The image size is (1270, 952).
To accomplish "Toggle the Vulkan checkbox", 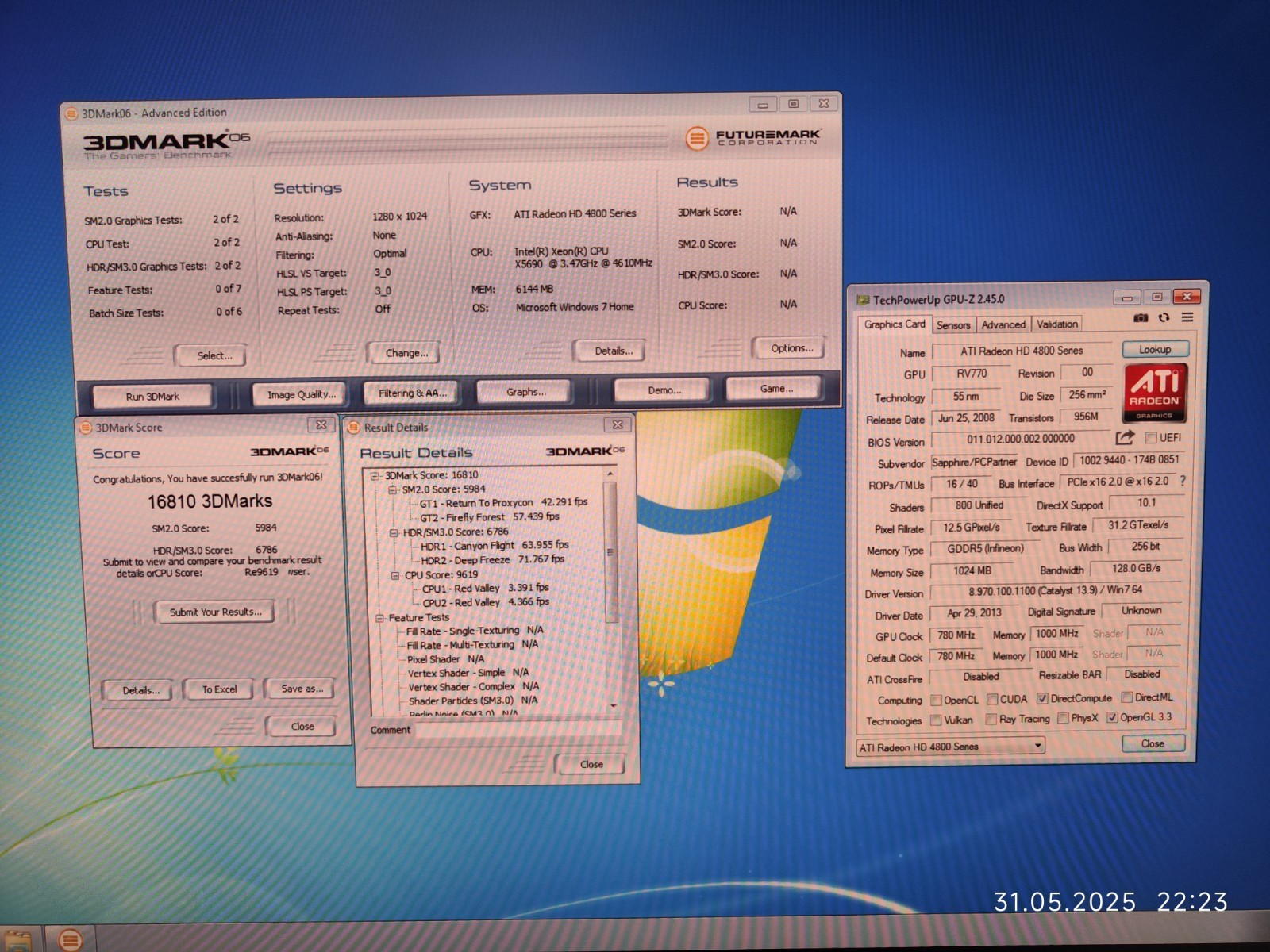I will (937, 720).
